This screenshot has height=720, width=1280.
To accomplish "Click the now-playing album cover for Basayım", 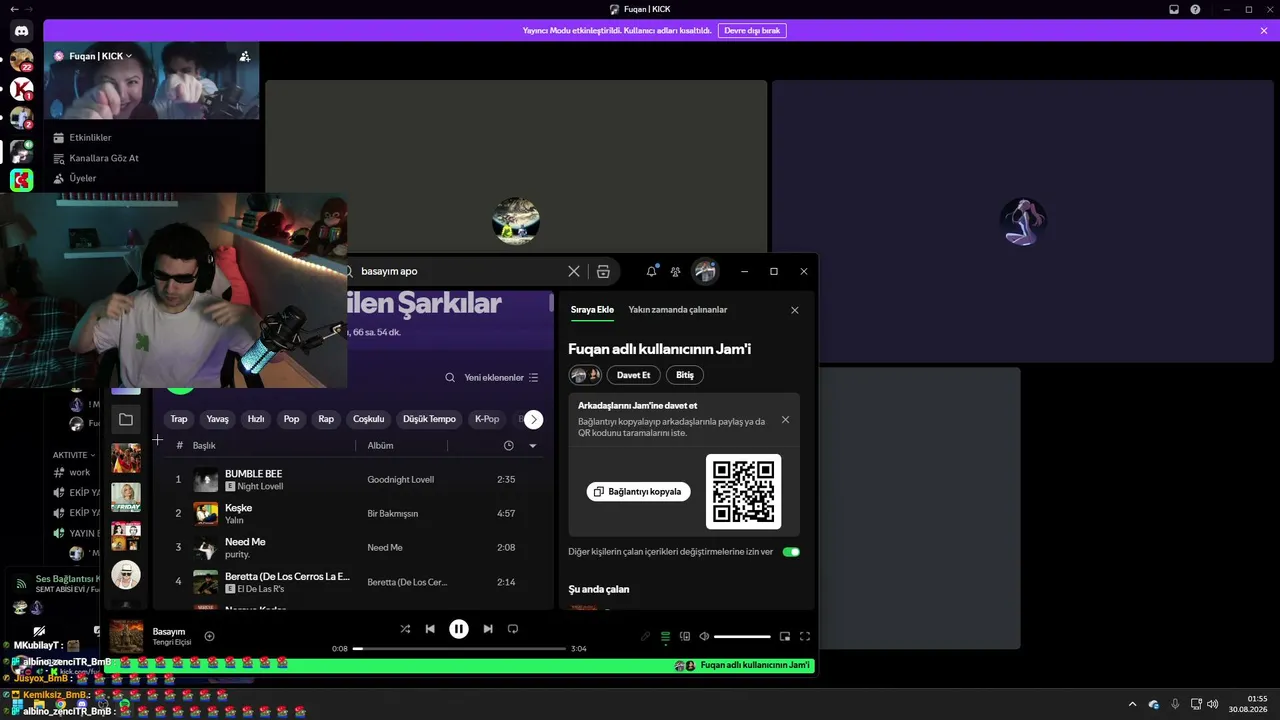I will click(x=126, y=636).
